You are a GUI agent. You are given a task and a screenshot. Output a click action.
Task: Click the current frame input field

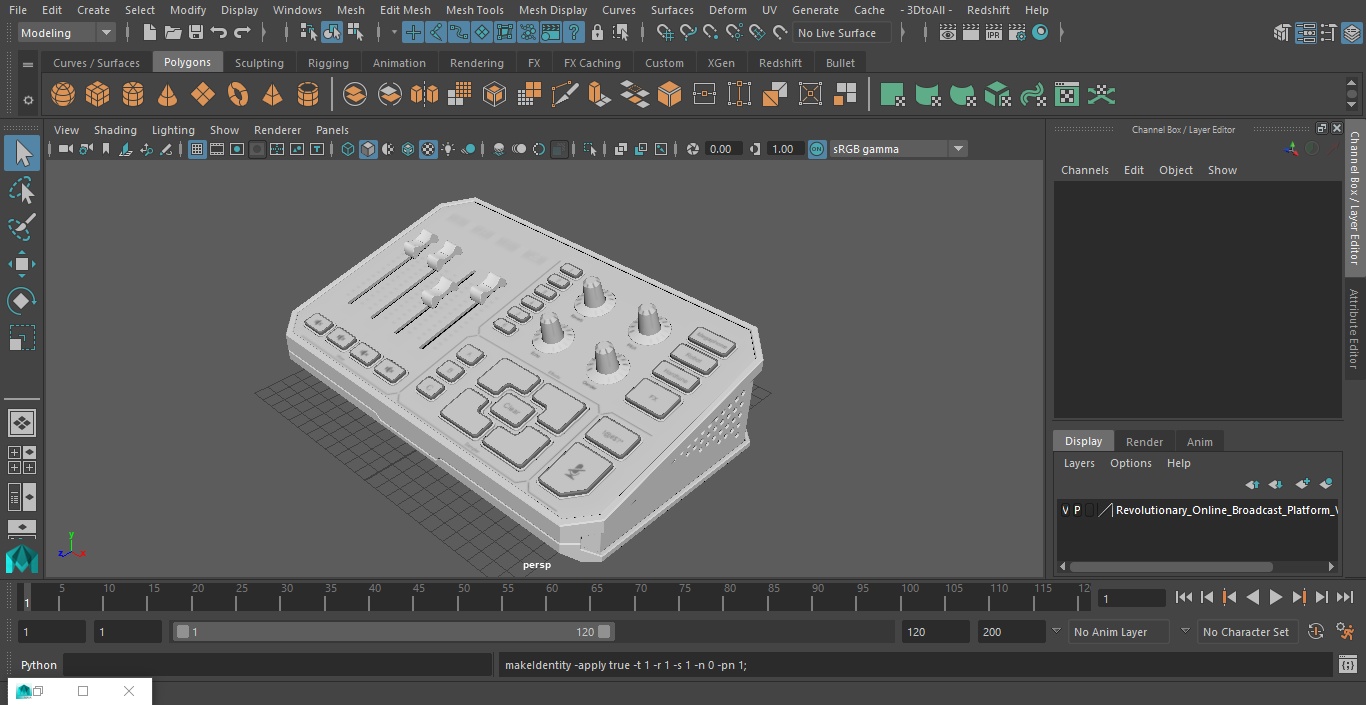[x=1132, y=598]
